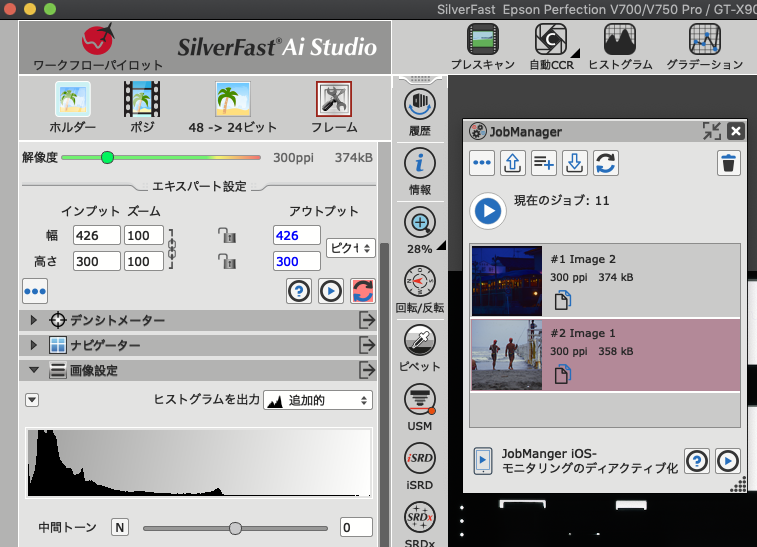Click copy settings icon on Image 1 job

(562, 374)
